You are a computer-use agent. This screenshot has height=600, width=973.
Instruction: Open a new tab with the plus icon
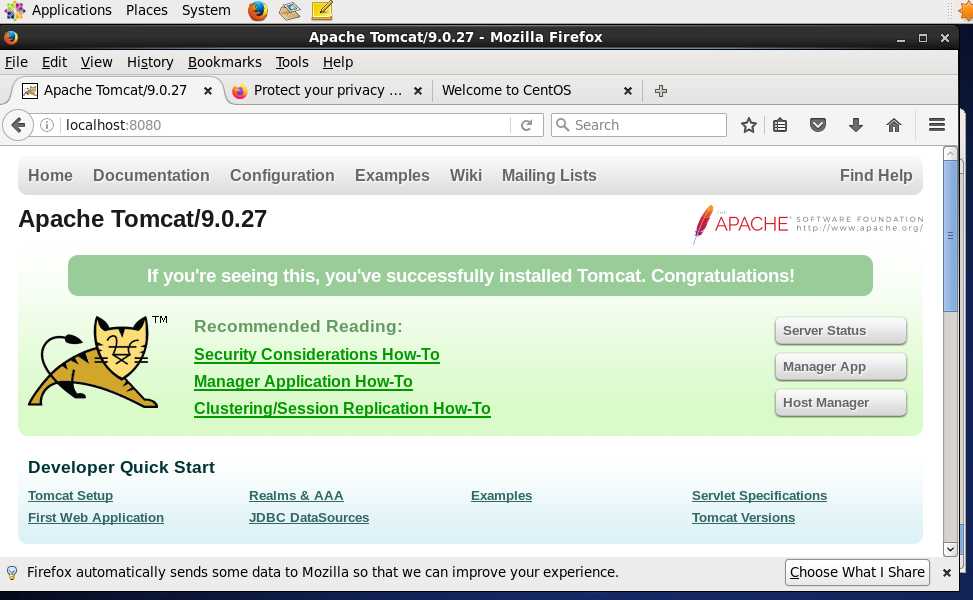coord(661,91)
